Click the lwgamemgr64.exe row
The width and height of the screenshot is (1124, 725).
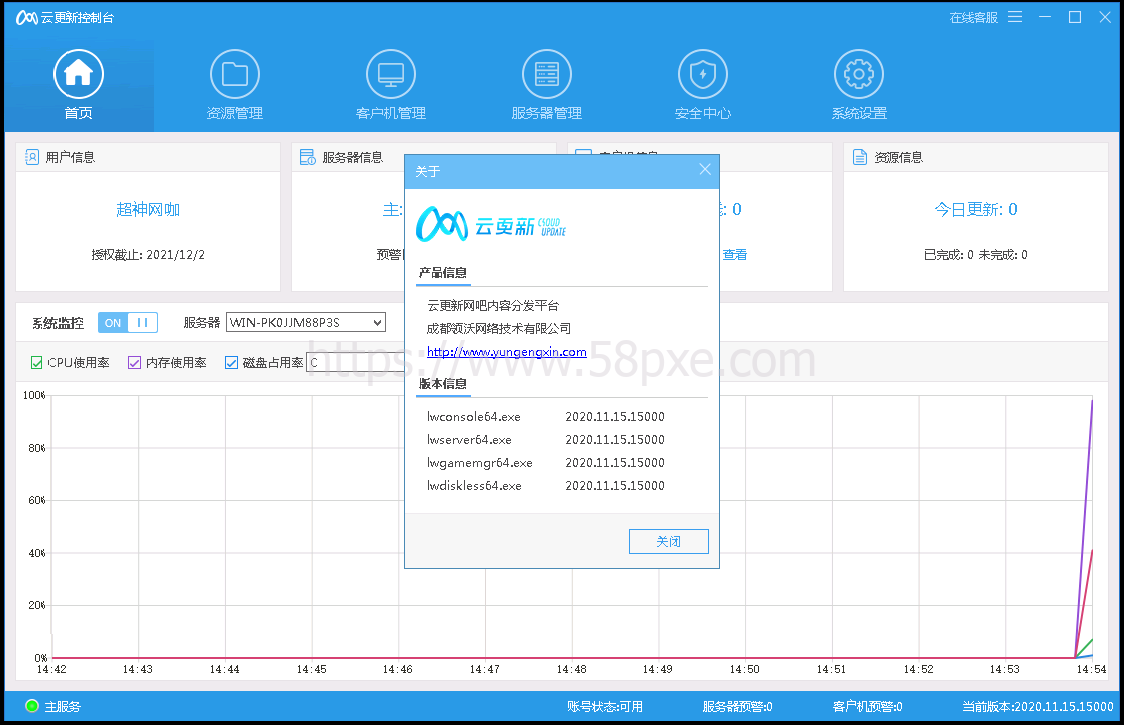(x=546, y=463)
